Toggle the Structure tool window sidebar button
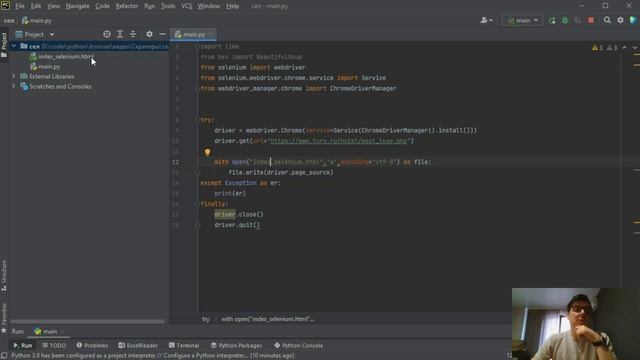Image resolution: width=640 pixels, height=360 pixels. coord(4,276)
